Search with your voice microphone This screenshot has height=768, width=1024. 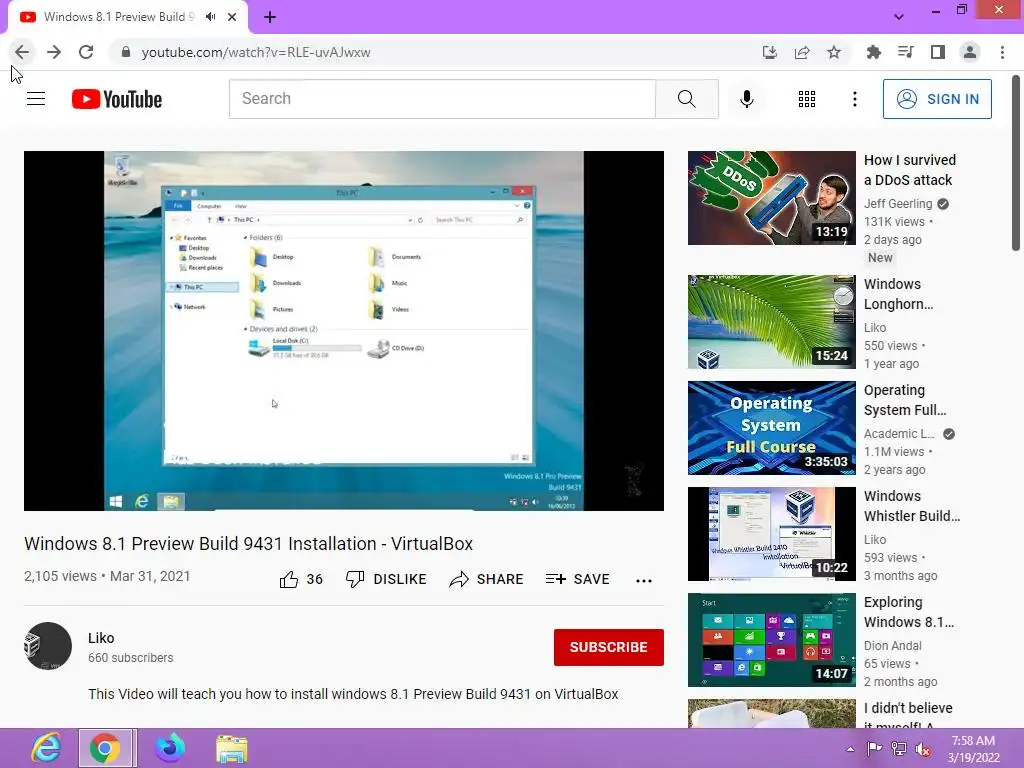point(746,99)
